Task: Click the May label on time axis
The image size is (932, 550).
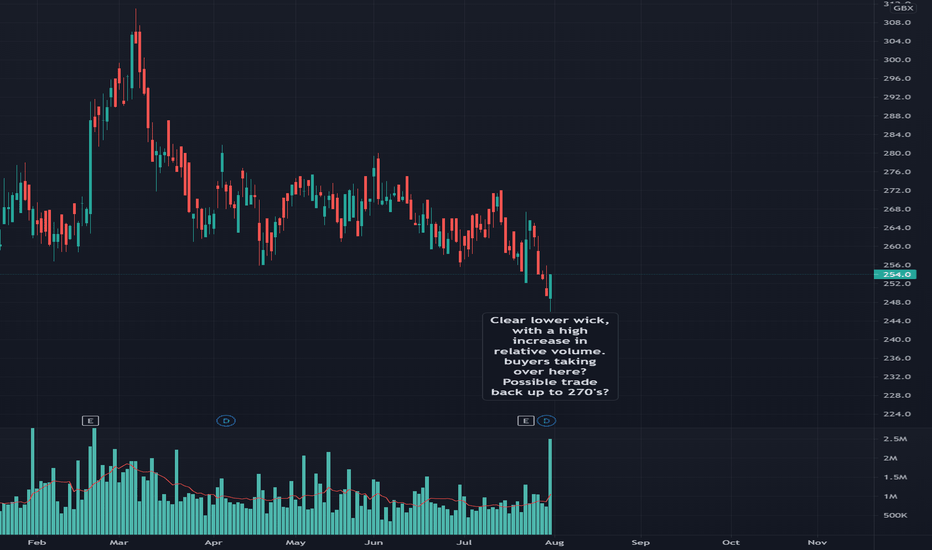Action: (x=295, y=542)
